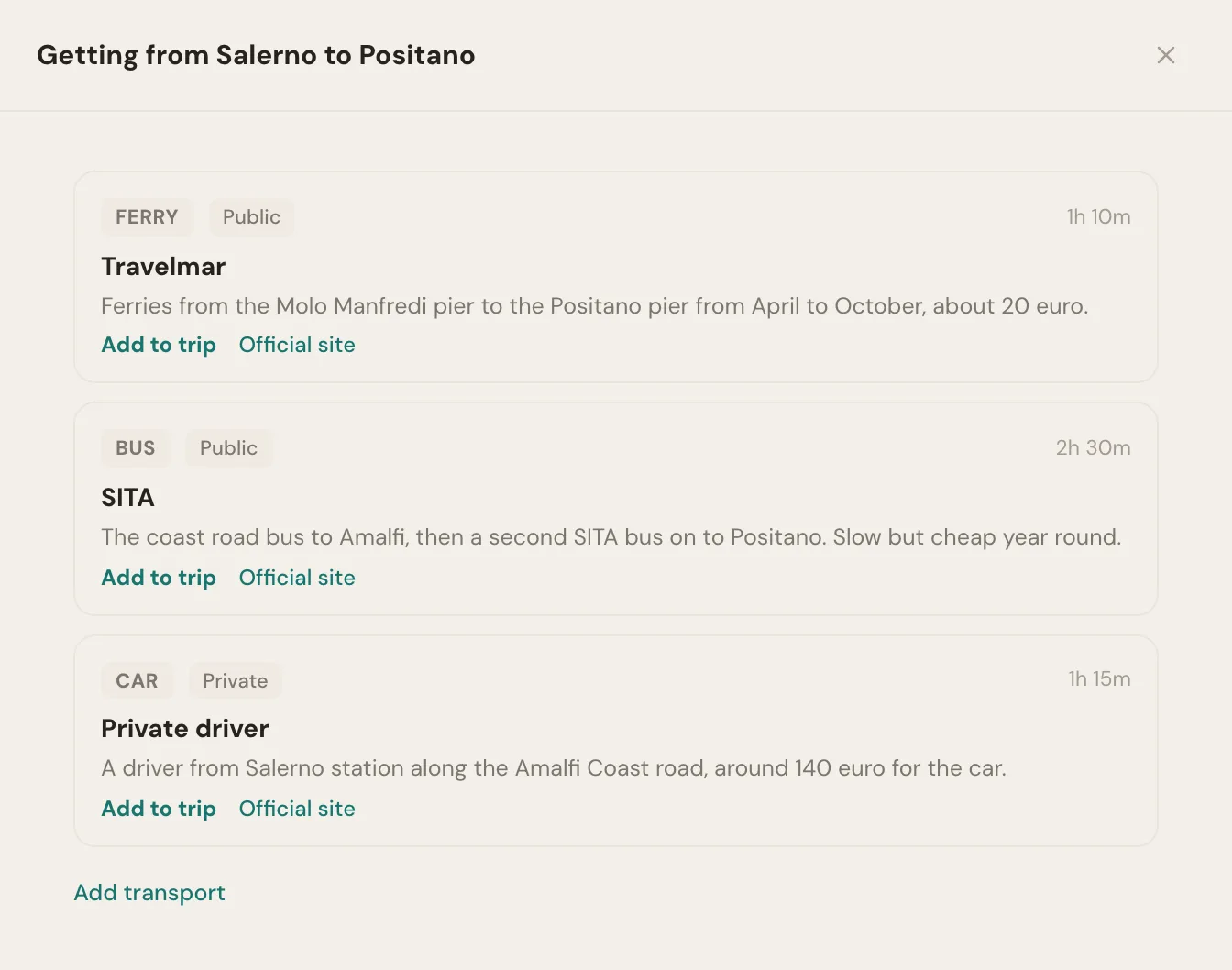
Task: Add the SITA bus to trip
Action: tap(159, 578)
